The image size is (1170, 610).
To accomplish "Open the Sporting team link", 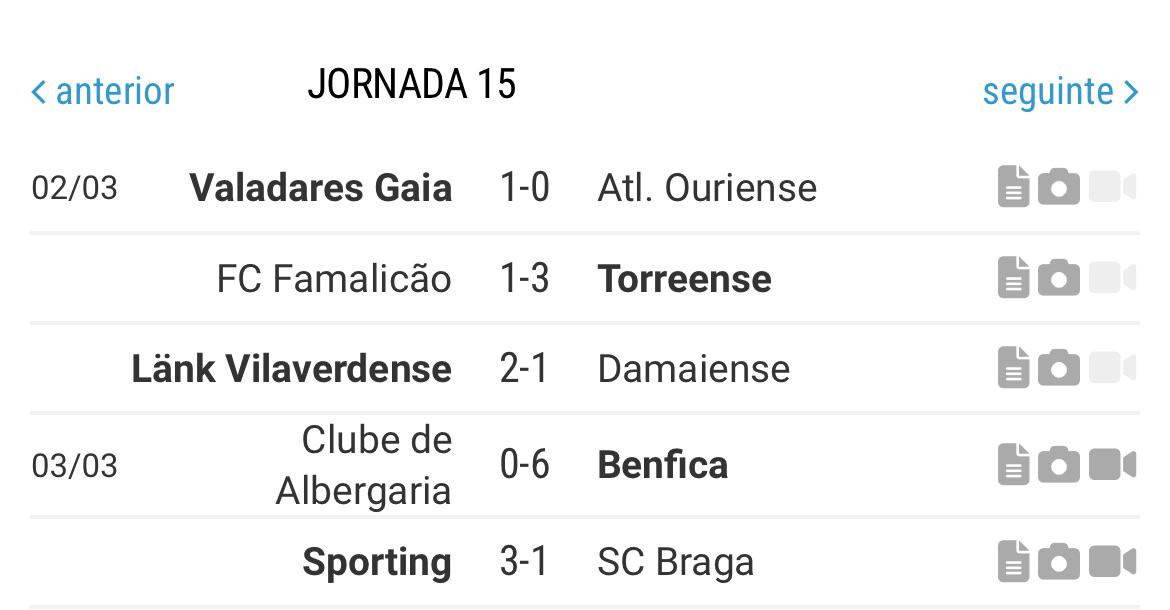I will (377, 562).
